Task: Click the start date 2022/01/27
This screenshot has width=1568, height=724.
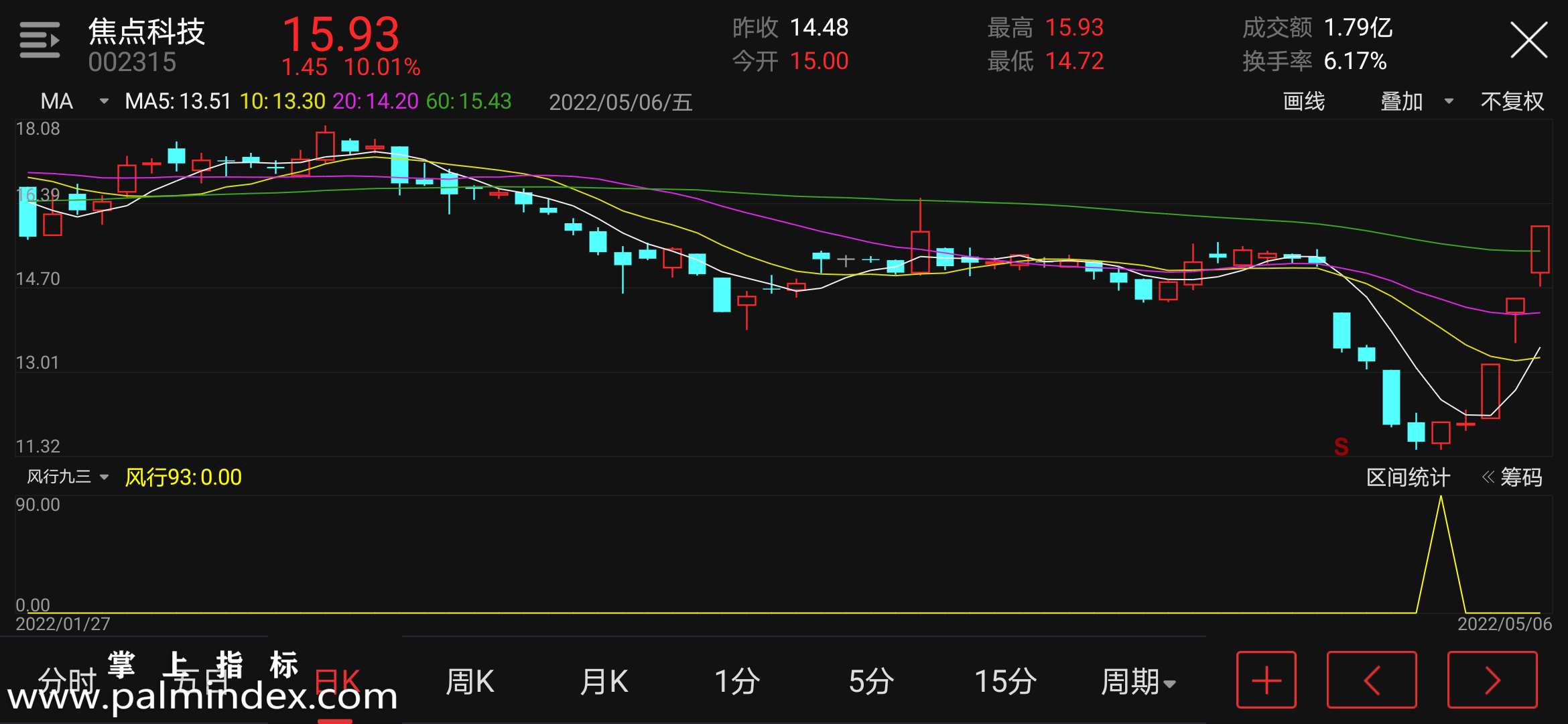Action: [63, 624]
